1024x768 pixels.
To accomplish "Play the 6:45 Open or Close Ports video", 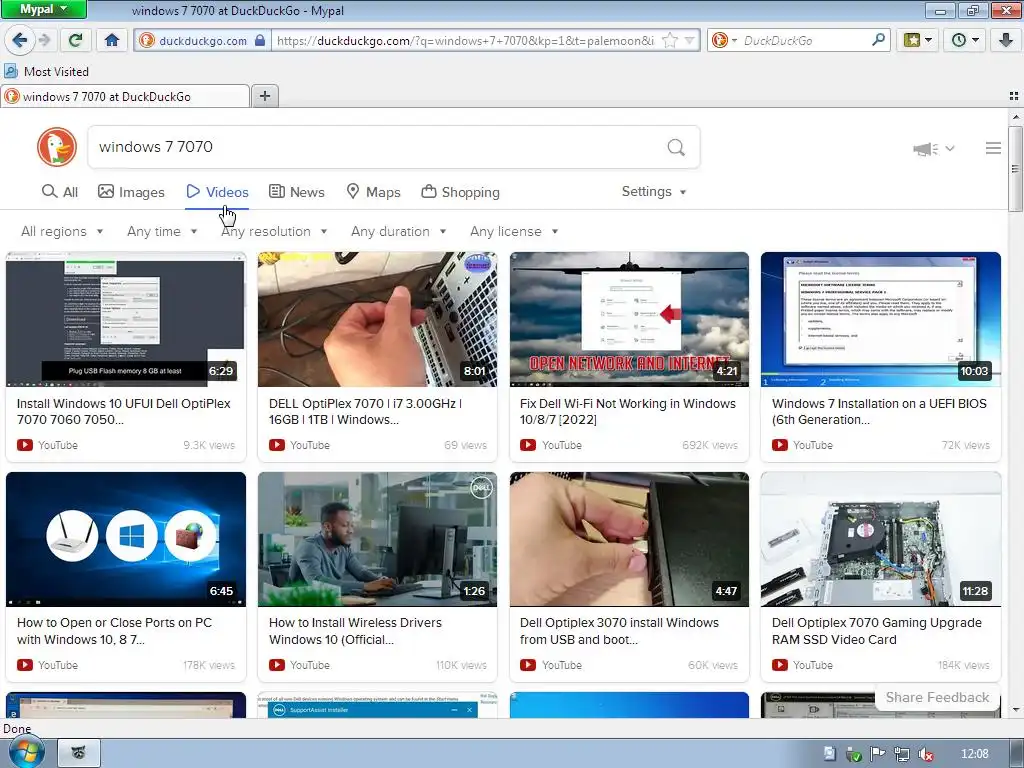I will (126, 539).
